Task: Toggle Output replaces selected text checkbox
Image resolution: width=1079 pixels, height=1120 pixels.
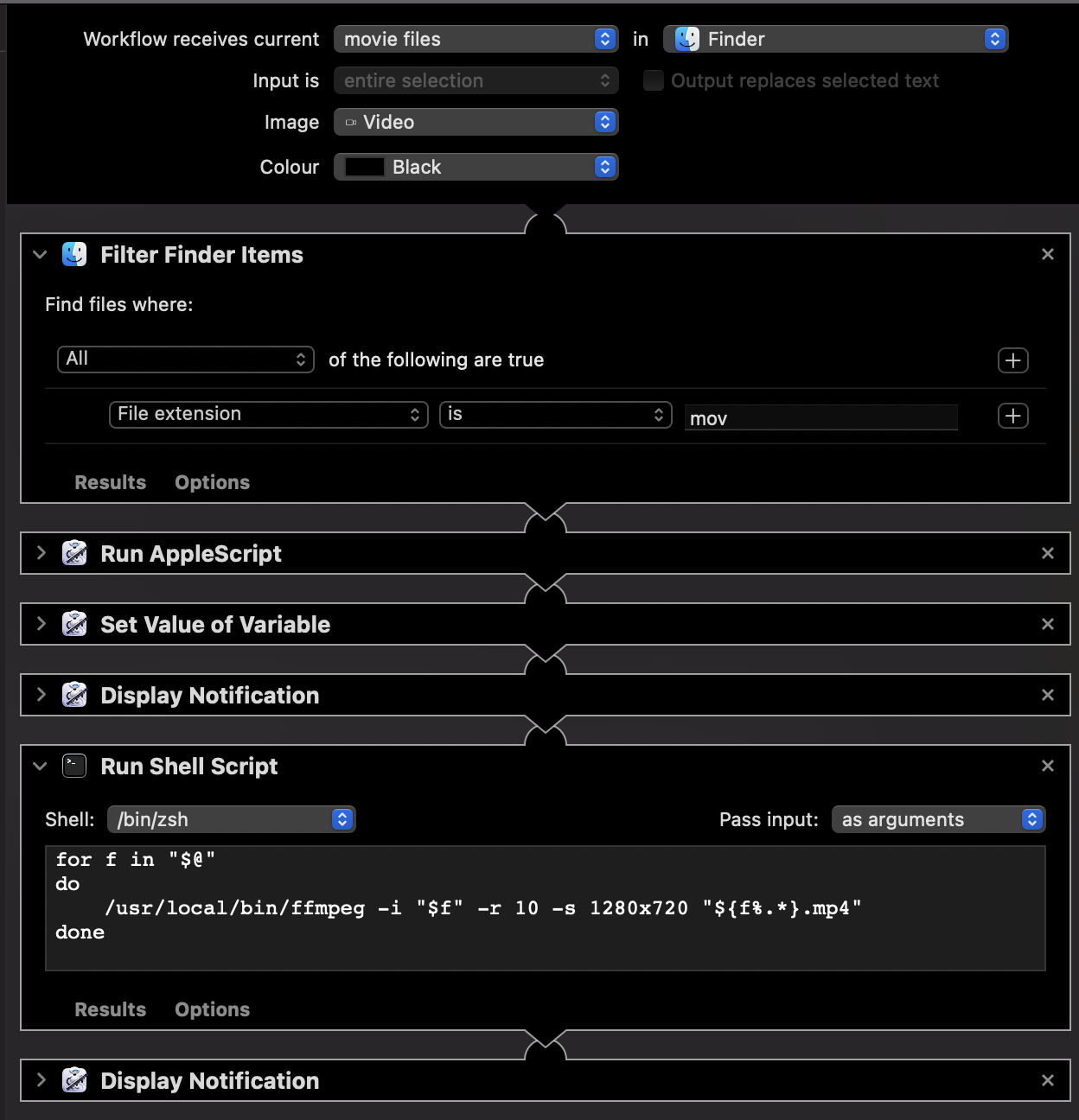Action: [654, 80]
